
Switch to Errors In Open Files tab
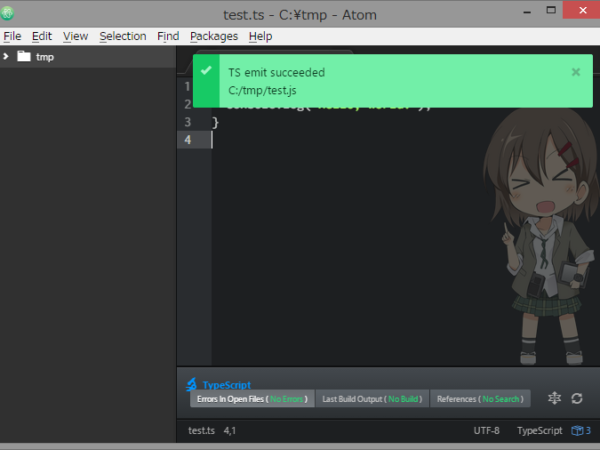(252, 399)
